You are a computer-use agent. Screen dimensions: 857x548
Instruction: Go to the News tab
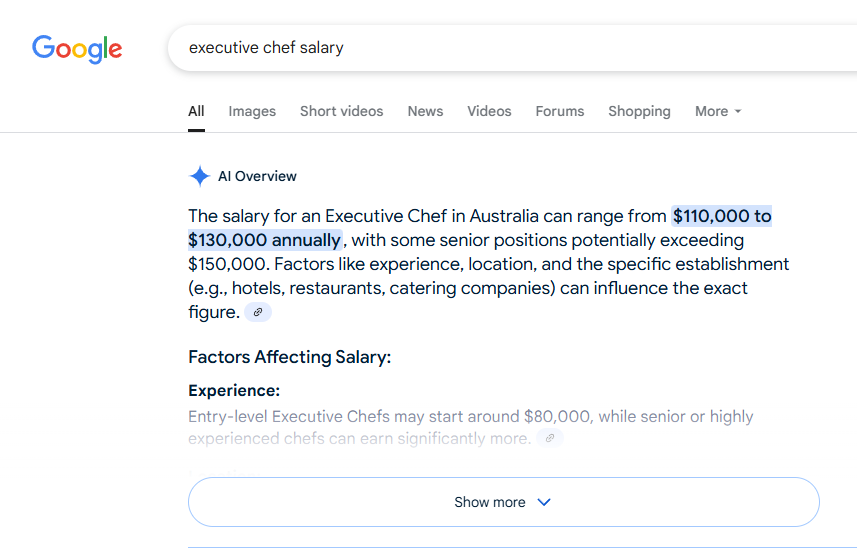(x=425, y=111)
